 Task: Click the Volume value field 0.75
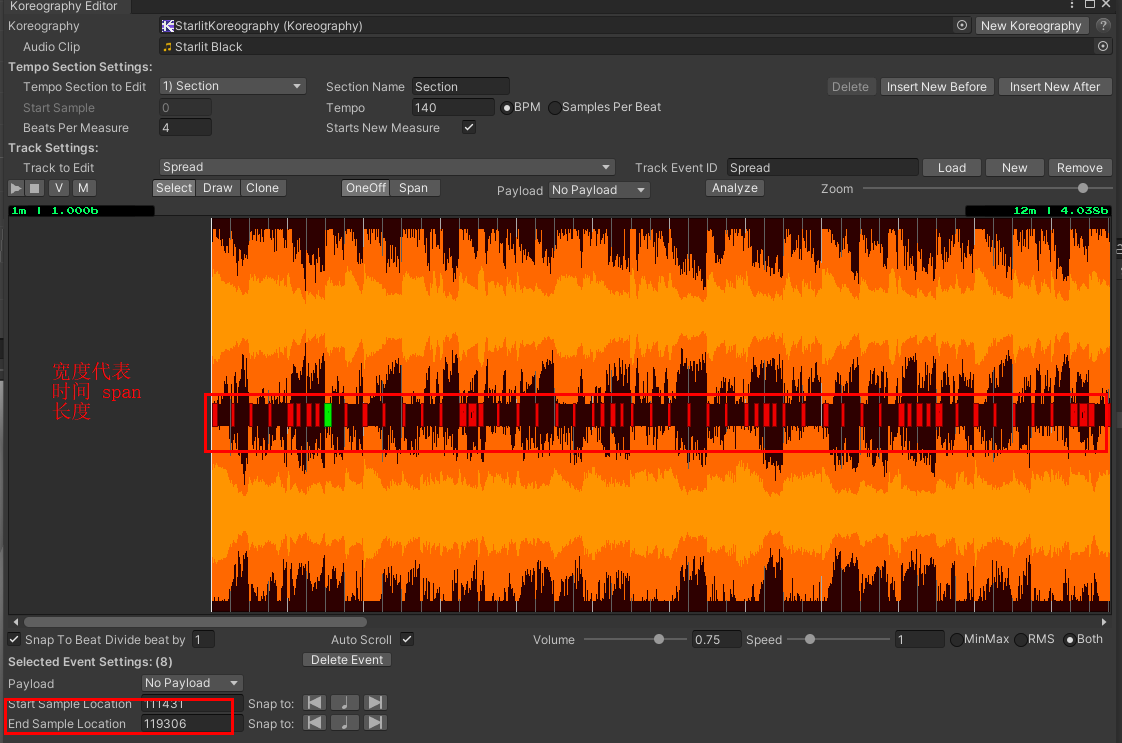click(716, 639)
